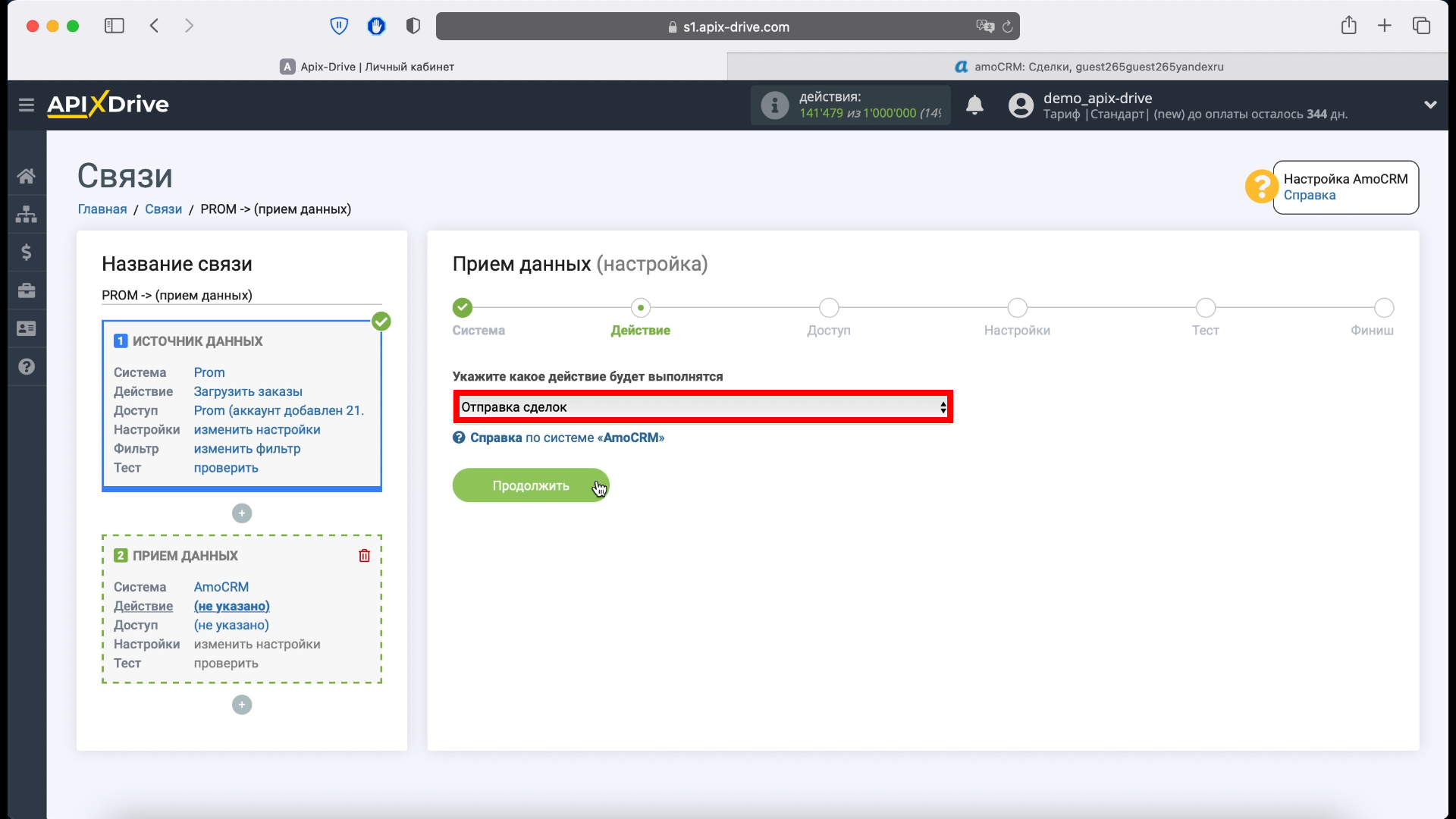The width and height of the screenshot is (1456, 819).
Task: Open the question mark help icon in the sidebar
Action: 27,367
